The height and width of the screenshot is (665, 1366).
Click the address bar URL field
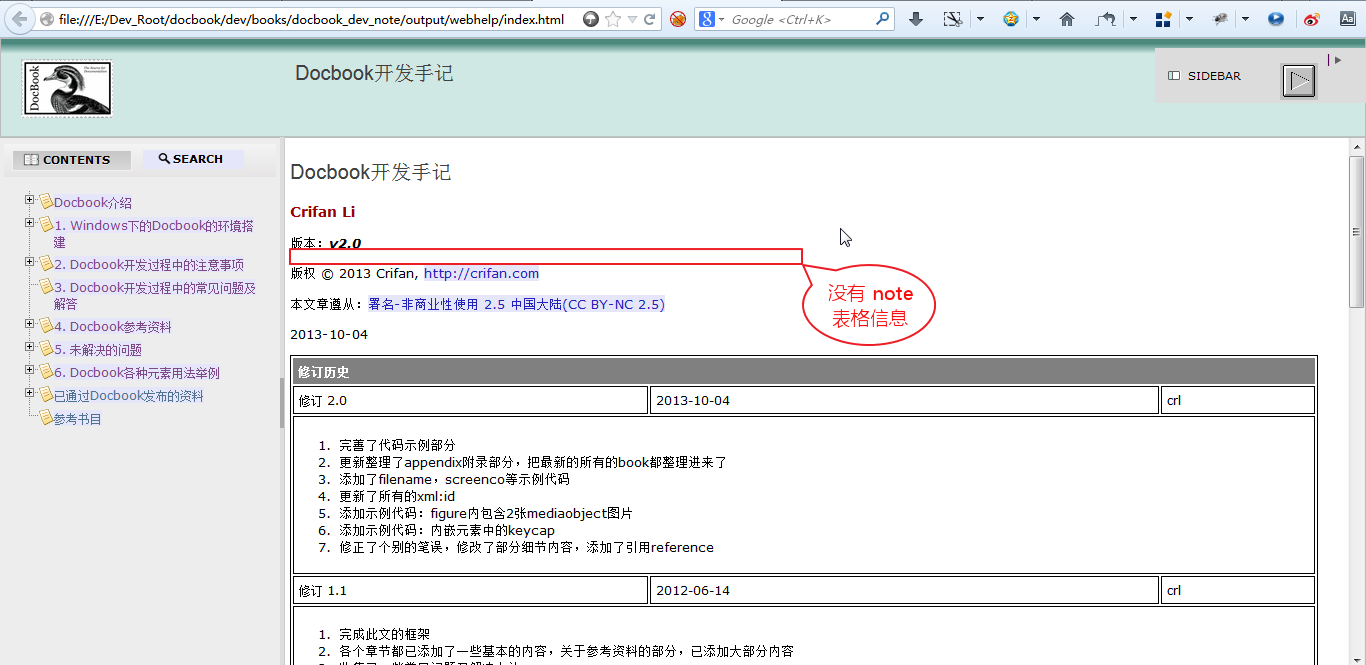311,19
